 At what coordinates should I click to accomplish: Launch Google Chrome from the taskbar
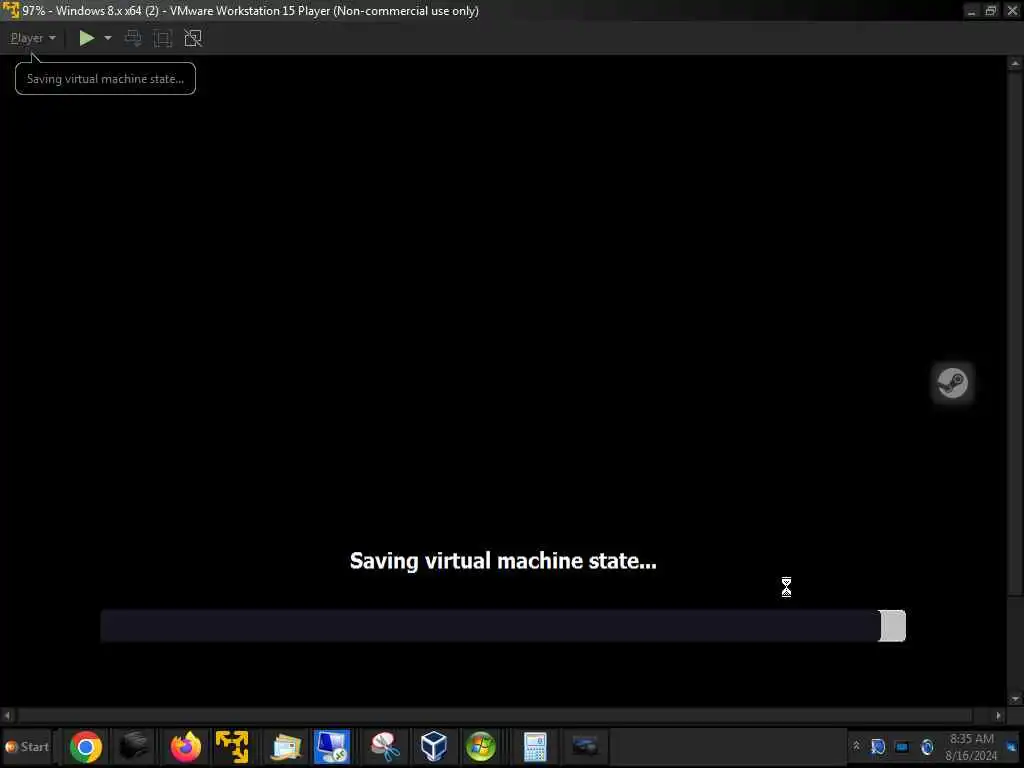tap(86, 746)
